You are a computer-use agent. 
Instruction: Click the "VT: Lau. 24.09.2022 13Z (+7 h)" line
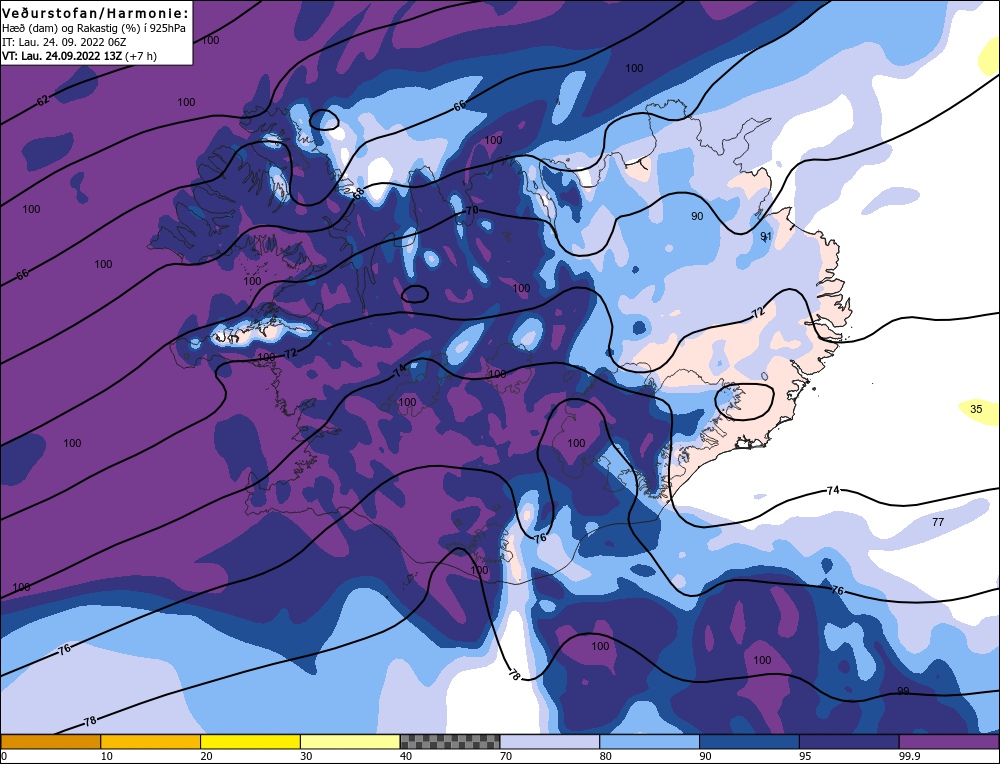(x=79, y=56)
